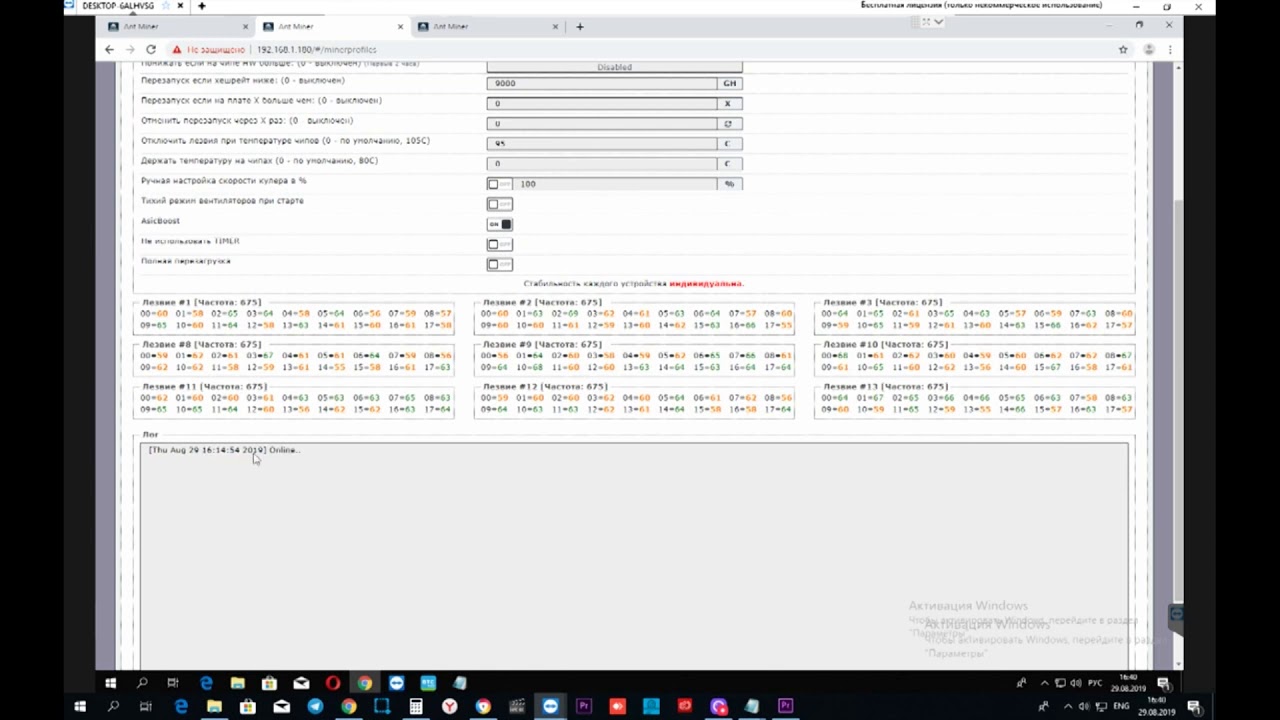
Task: Click the log entry with Online status
Action: point(224,450)
